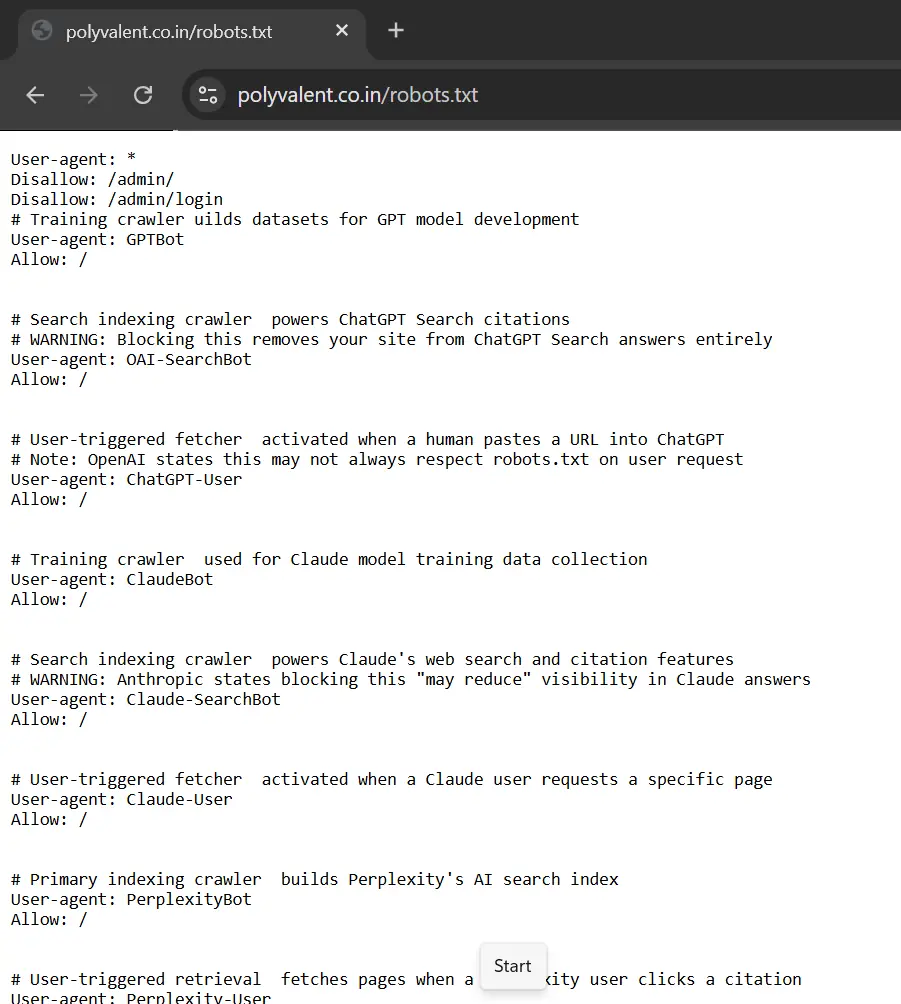Open site information icon in address bar
The height and width of the screenshot is (1004, 901).
click(x=207, y=95)
